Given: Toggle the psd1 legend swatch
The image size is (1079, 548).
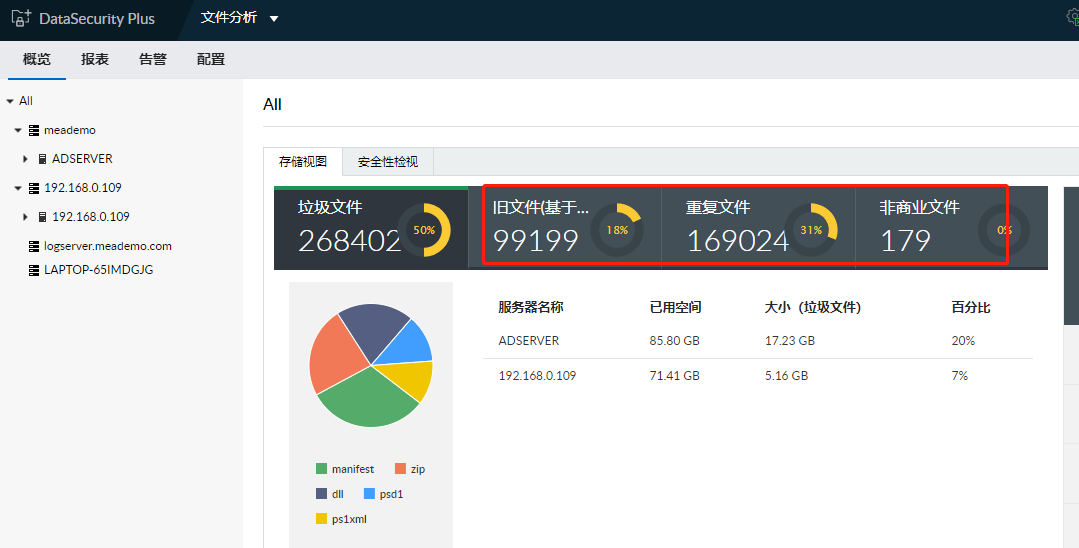Looking at the screenshot, I should pyautogui.click(x=370, y=494).
